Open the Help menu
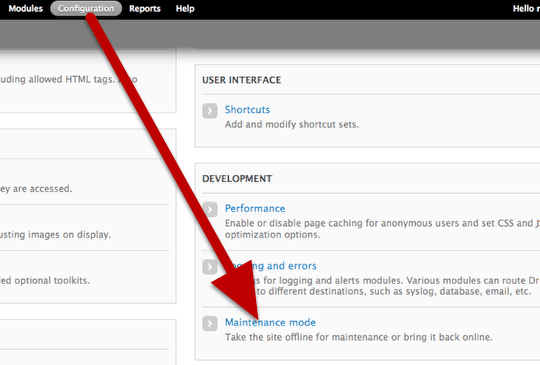The height and width of the screenshot is (365, 540). click(185, 9)
